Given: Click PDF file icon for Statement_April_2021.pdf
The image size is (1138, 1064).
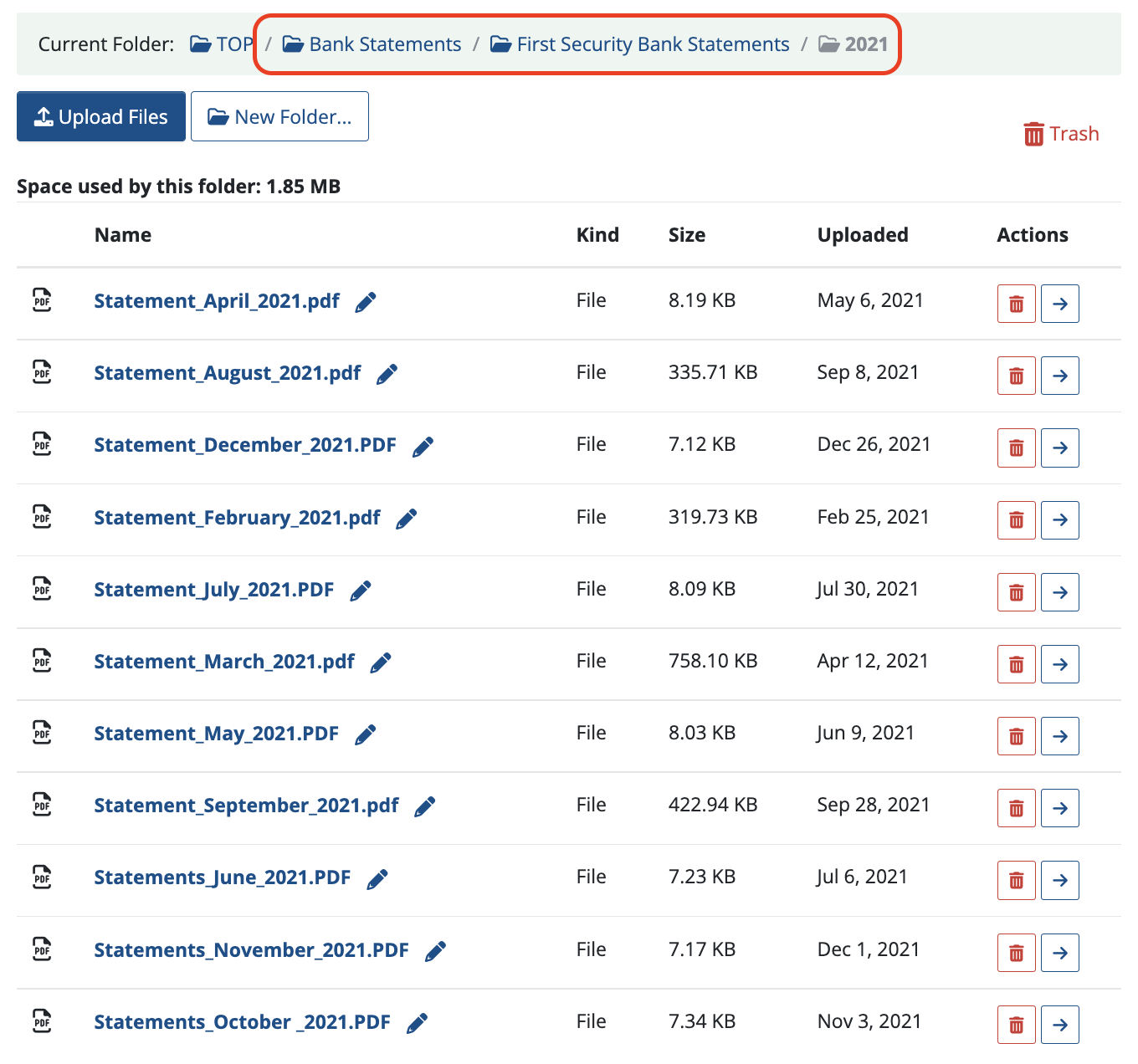Looking at the screenshot, I should 42,299.
